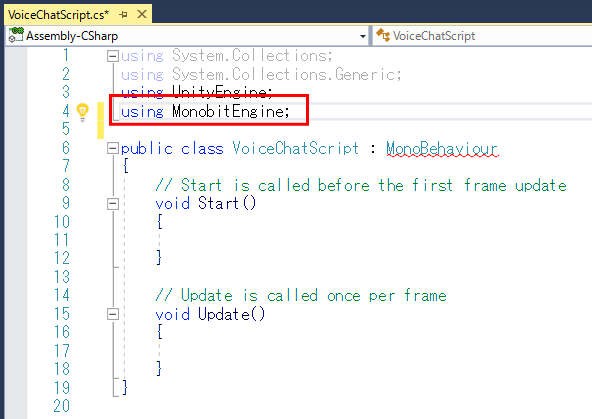The width and height of the screenshot is (592, 419).
Task: Pin the VoiceChatScript.cs tab
Action: coord(123,15)
